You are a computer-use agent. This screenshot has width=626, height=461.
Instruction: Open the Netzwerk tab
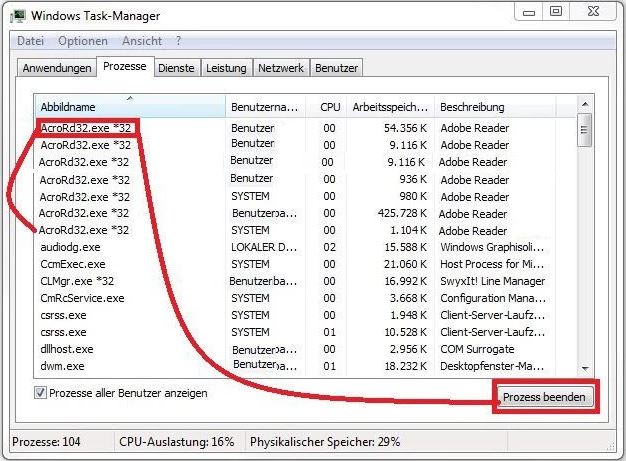pos(281,68)
